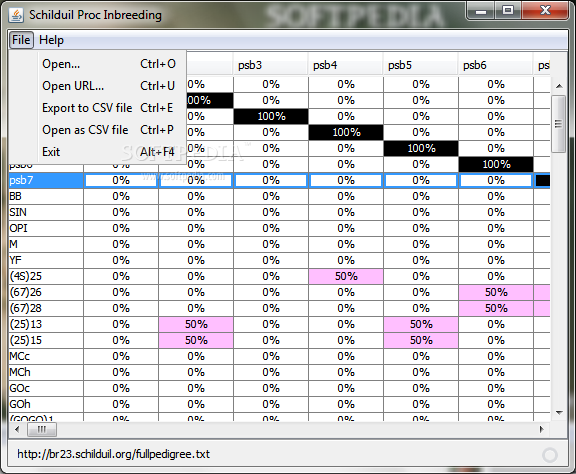Click pink 50% cell in (4S)25 row
This screenshot has width=576, height=474.
coord(346,276)
